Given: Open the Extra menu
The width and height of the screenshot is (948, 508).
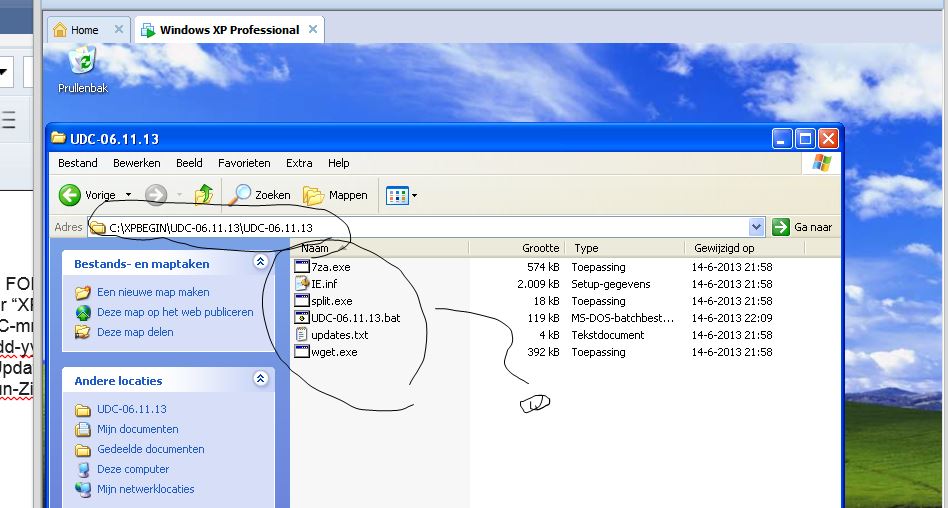Looking at the screenshot, I should coord(299,163).
